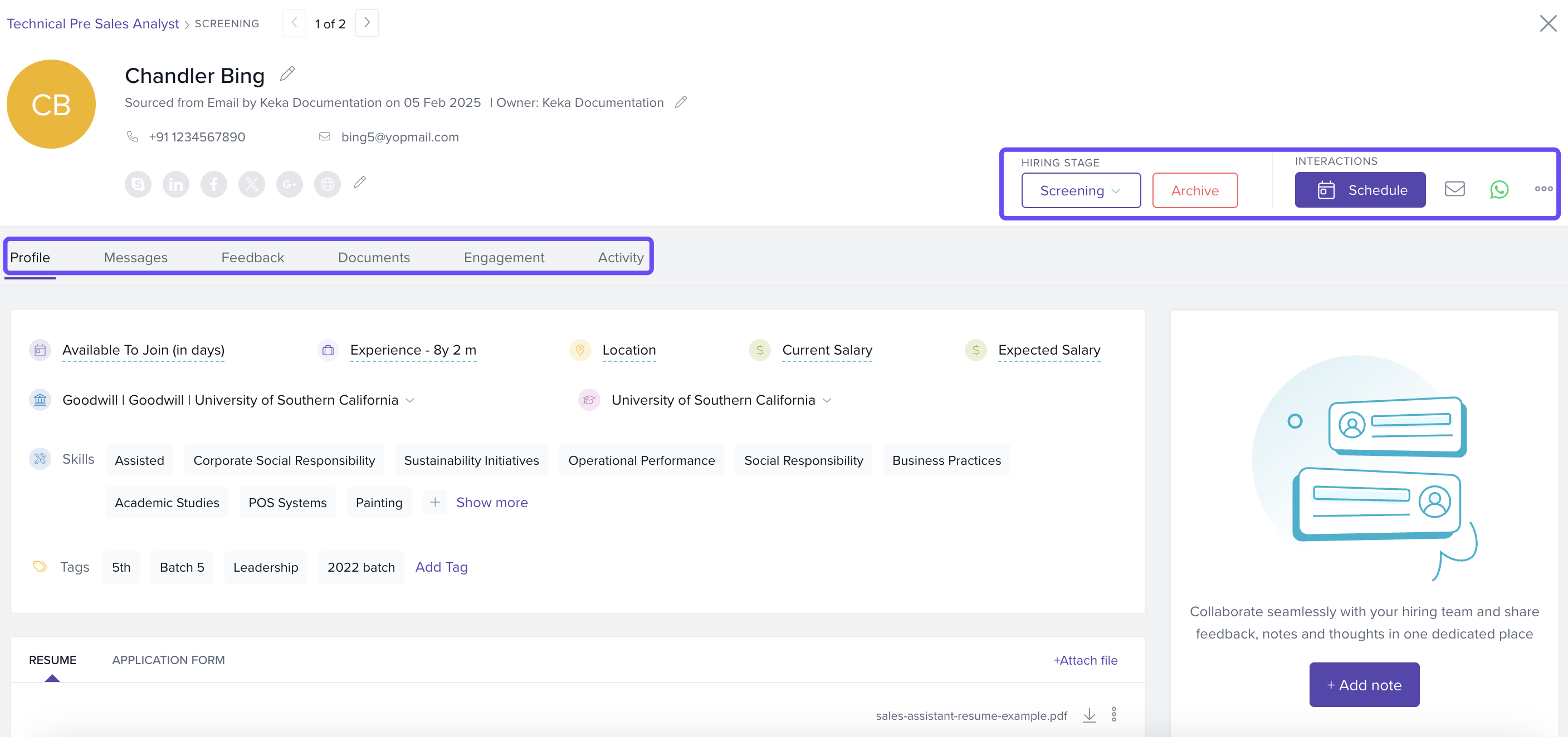Open more interactions ellipsis menu

click(x=1543, y=189)
